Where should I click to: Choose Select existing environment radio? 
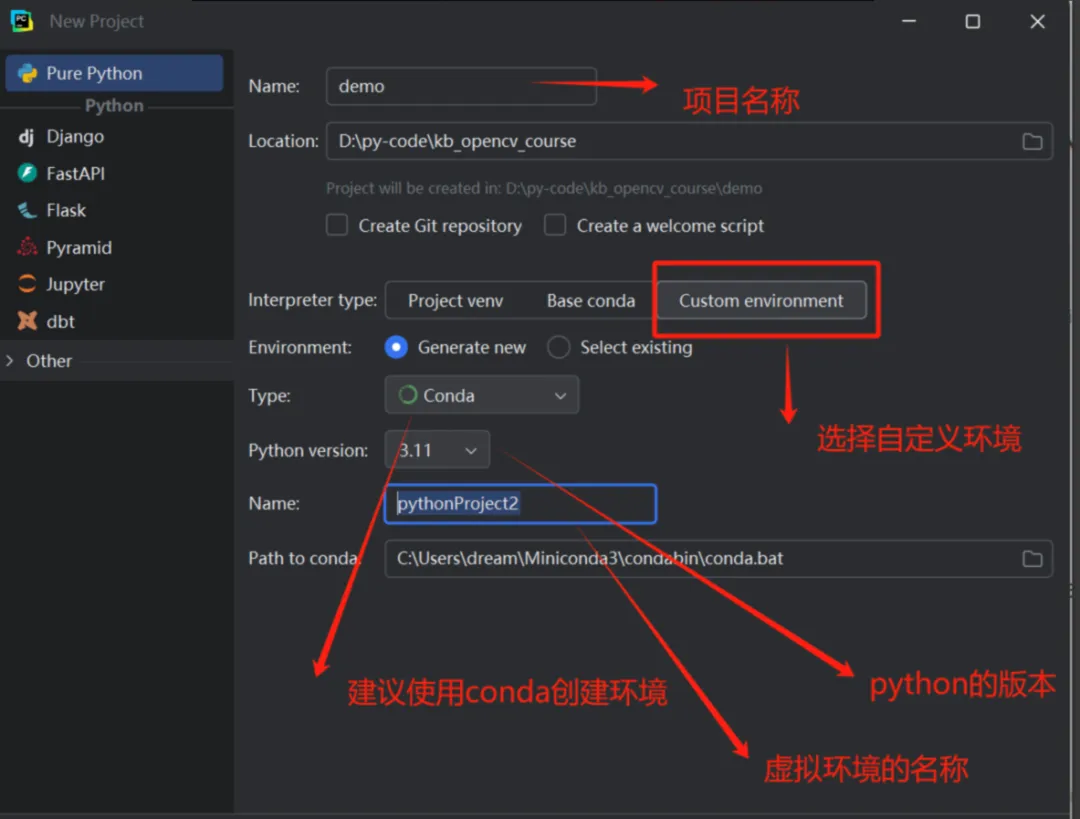click(559, 347)
